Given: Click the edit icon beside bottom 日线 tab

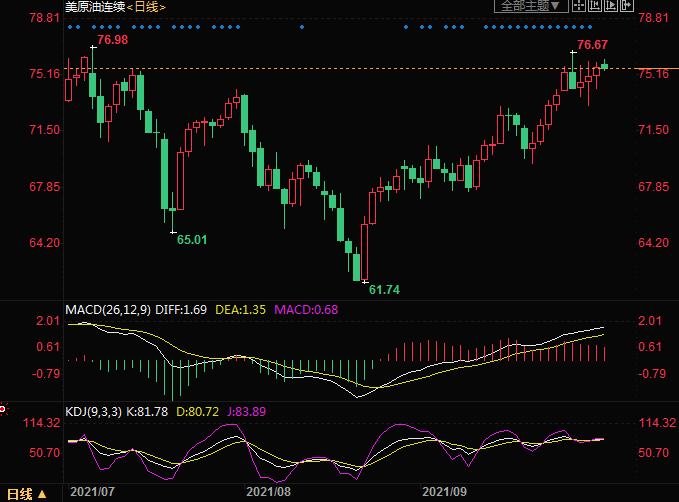Looking at the screenshot, I should [x=43, y=493].
